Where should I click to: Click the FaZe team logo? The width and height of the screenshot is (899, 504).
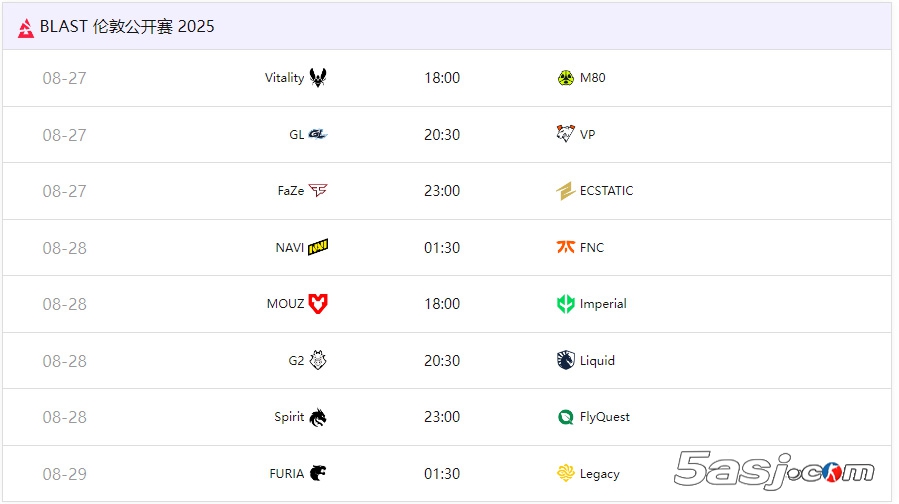(318, 191)
